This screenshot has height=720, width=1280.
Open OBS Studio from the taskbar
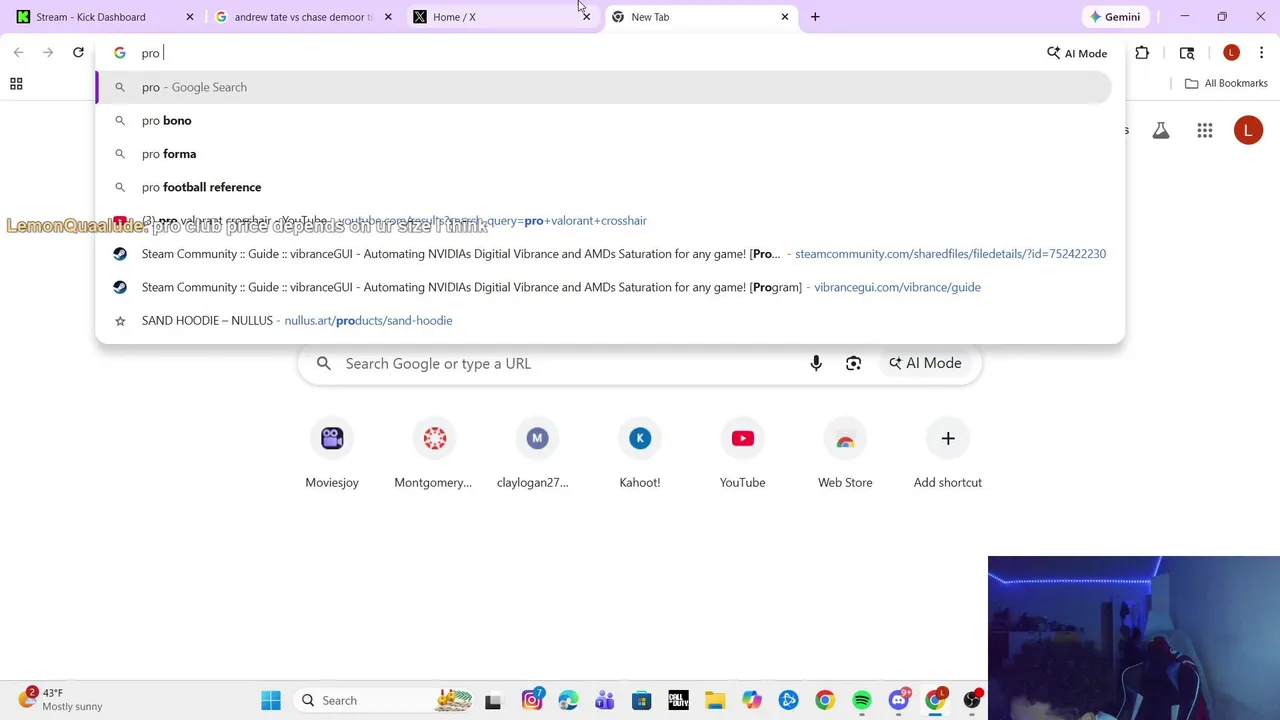click(x=972, y=701)
